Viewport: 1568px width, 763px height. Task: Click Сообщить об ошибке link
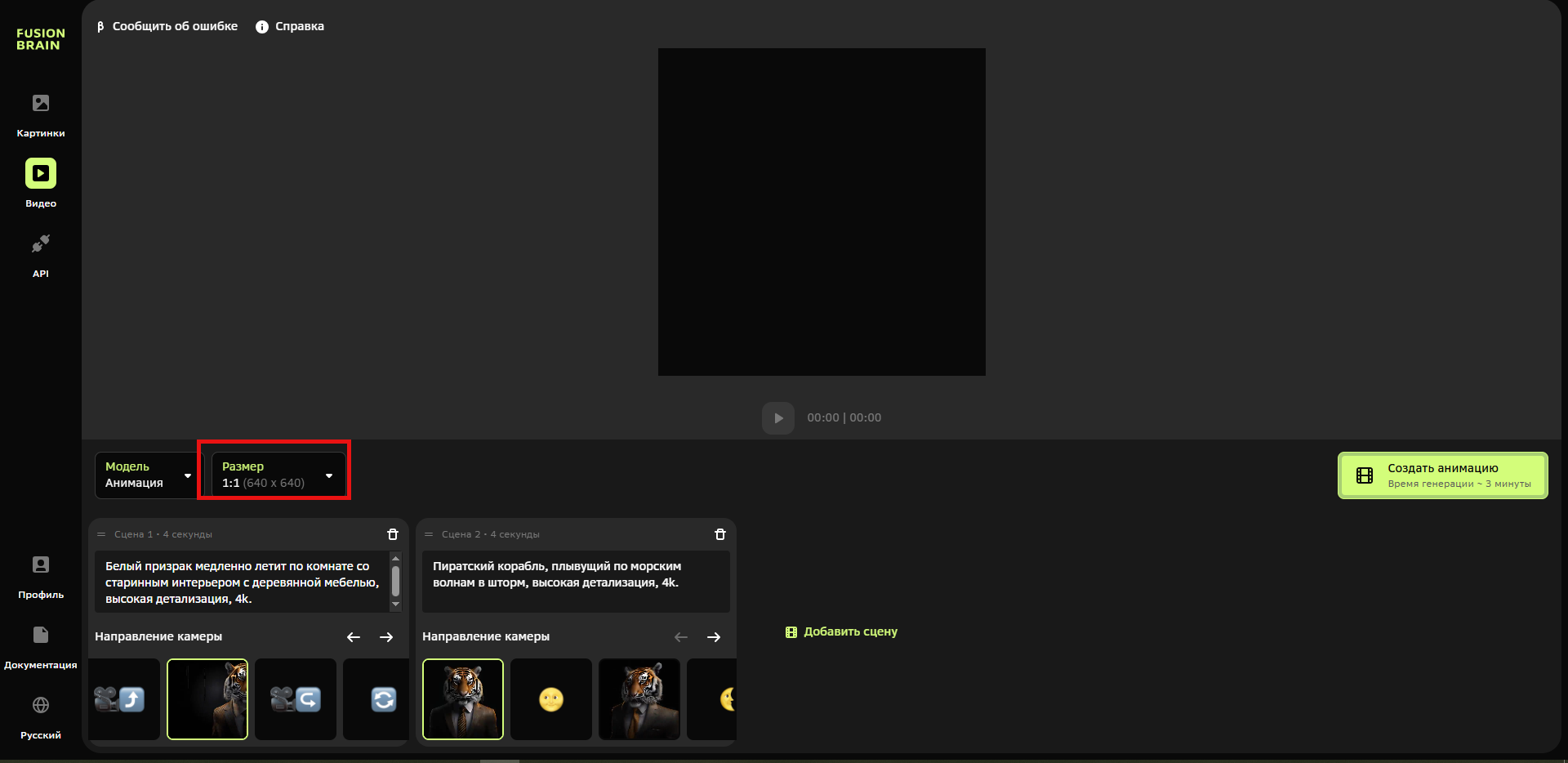[x=167, y=26]
